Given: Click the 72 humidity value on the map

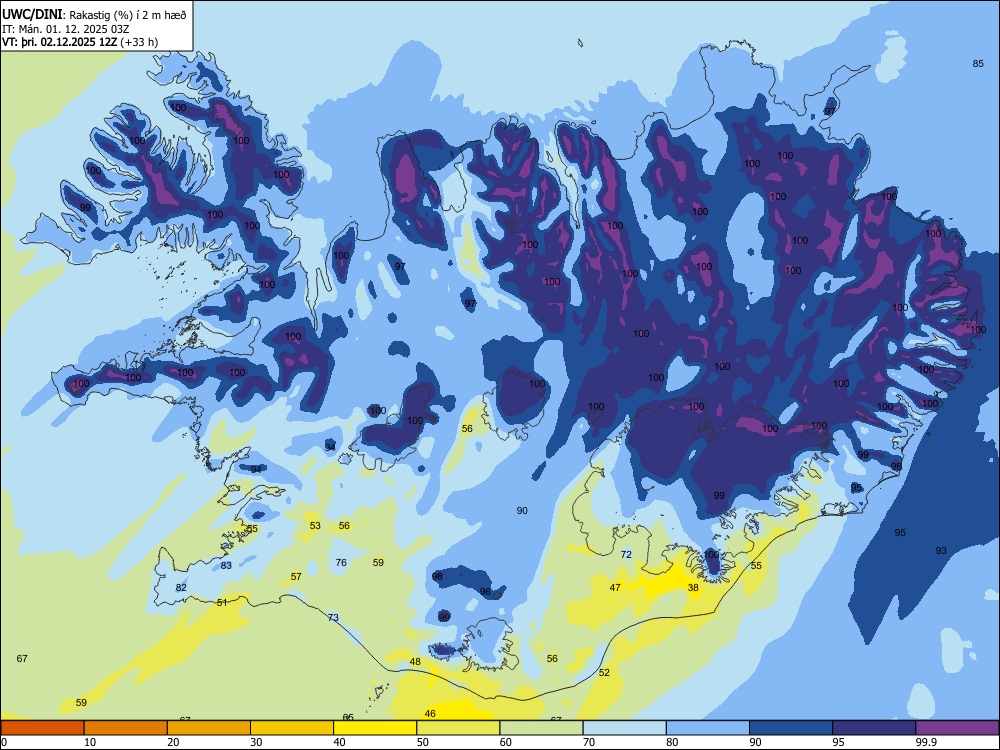Looking at the screenshot, I should 626,554.
